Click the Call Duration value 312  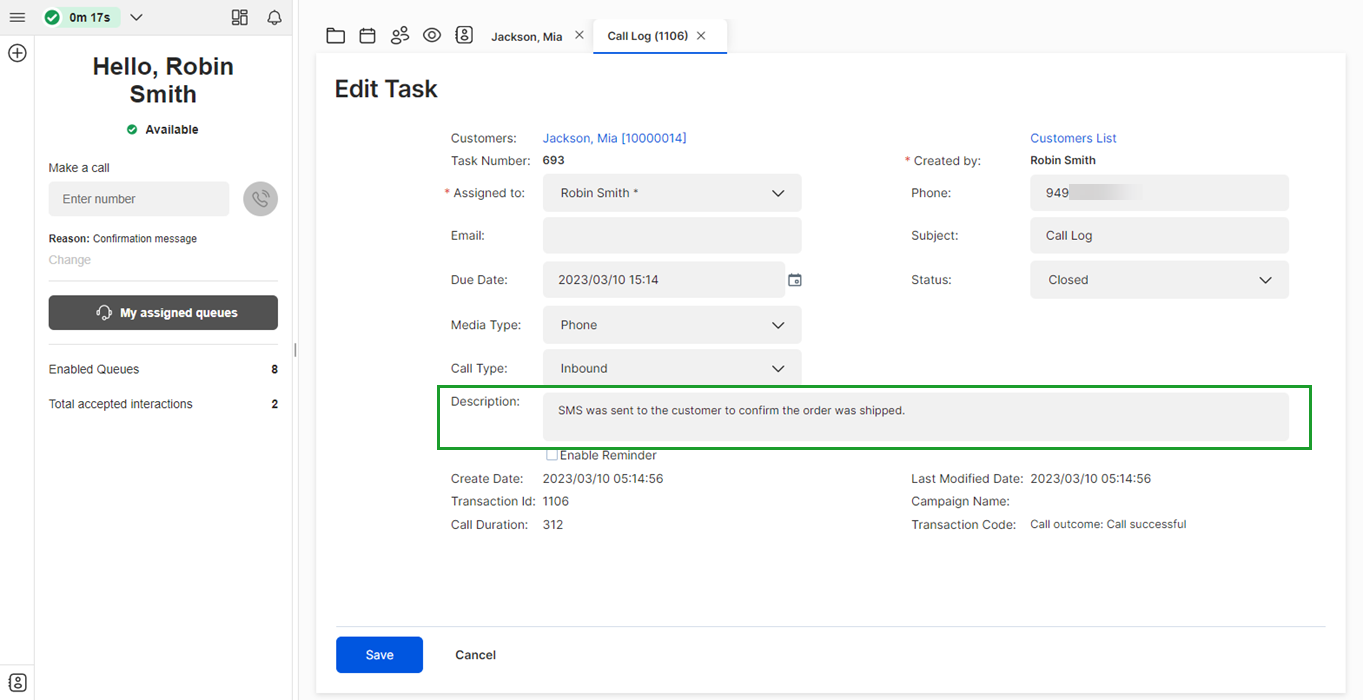553,525
